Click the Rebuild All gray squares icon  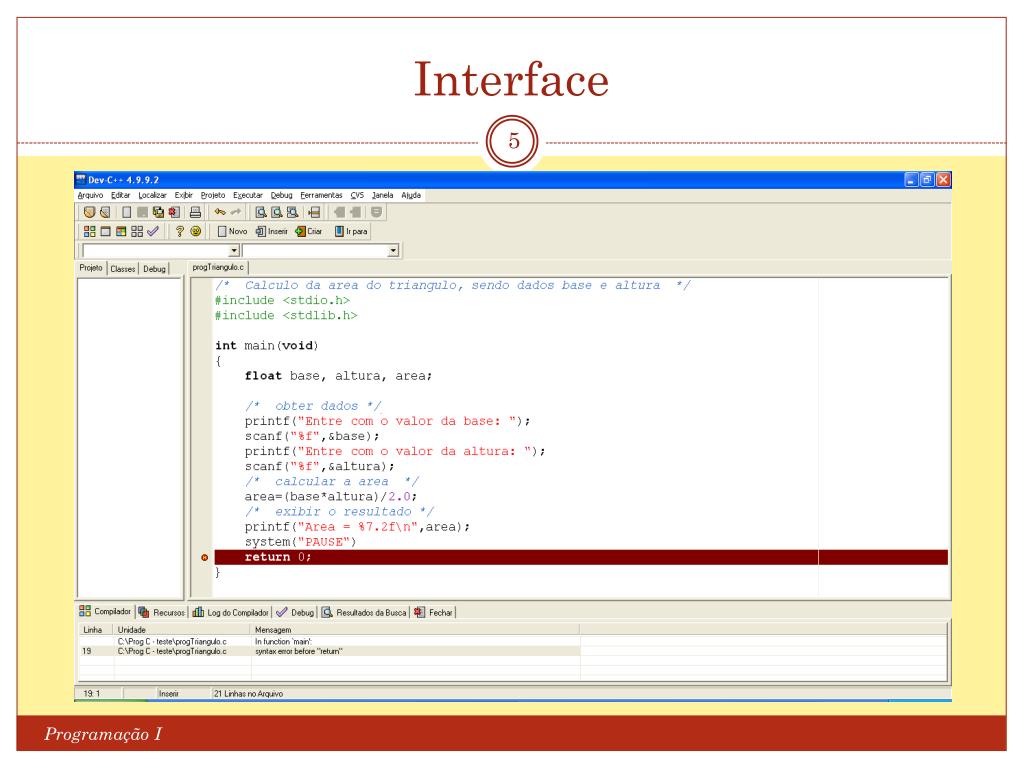click(136, 231)
